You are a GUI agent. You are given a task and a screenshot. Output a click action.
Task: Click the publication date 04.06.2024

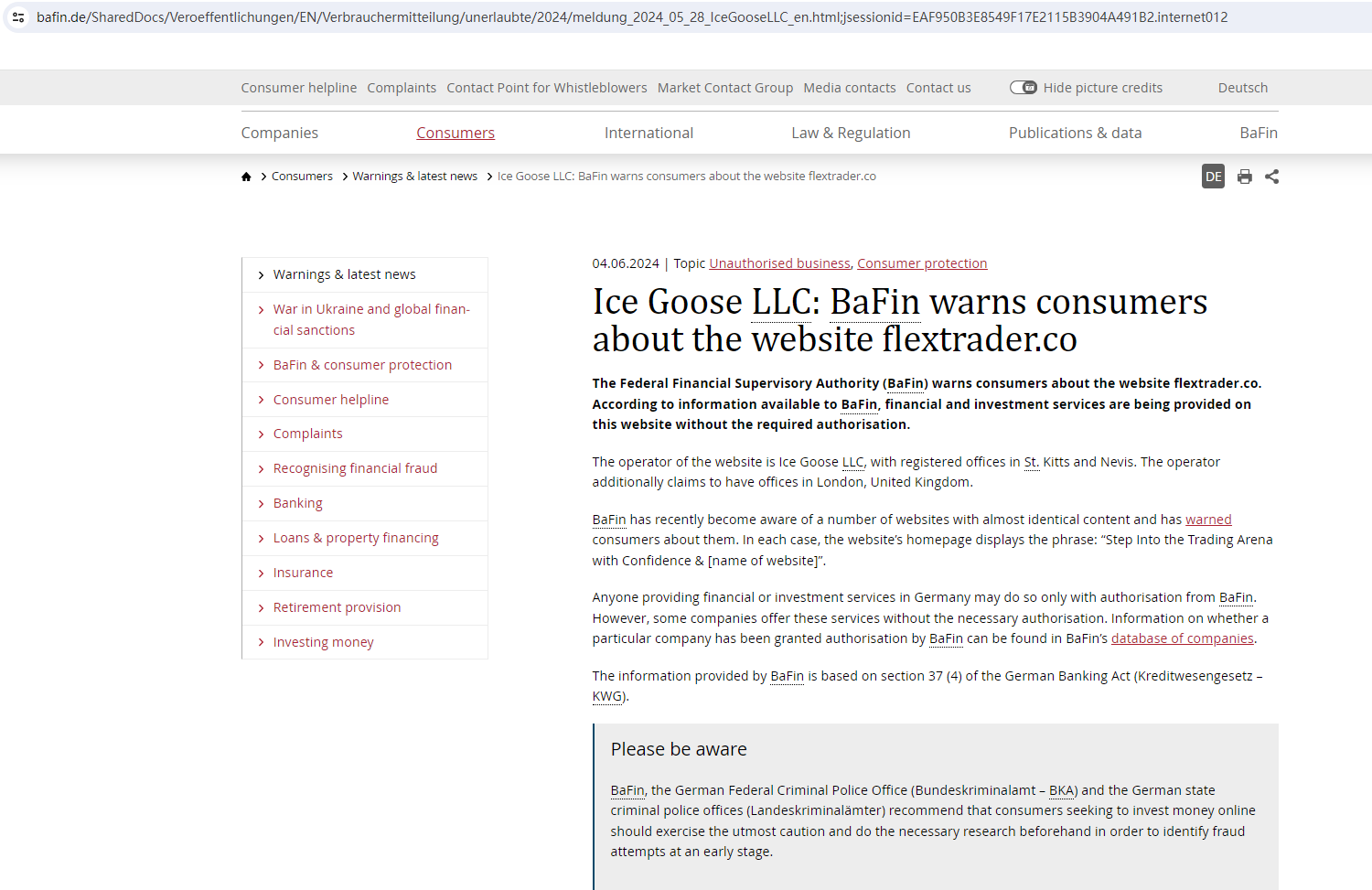pyautogui.click(x=626, y=263)
